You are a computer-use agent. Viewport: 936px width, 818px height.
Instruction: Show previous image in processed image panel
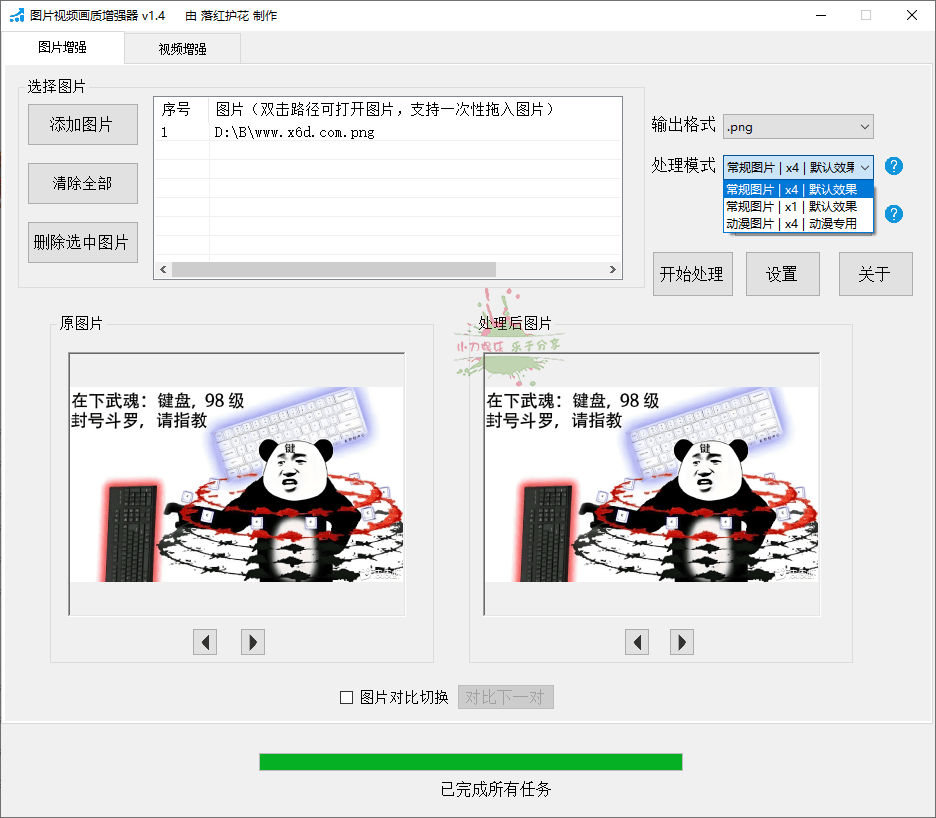636,642
